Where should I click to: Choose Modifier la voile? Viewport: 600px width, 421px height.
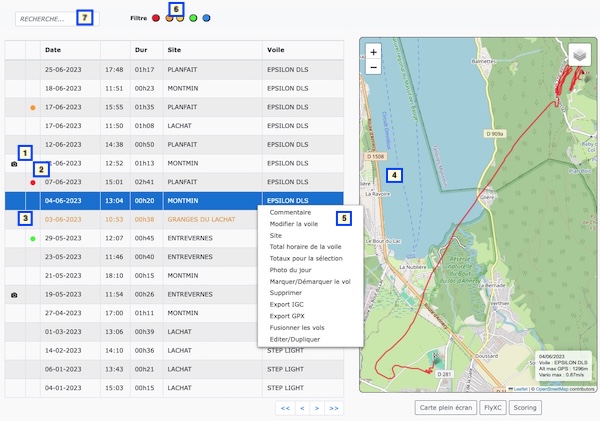coord(294,224)
